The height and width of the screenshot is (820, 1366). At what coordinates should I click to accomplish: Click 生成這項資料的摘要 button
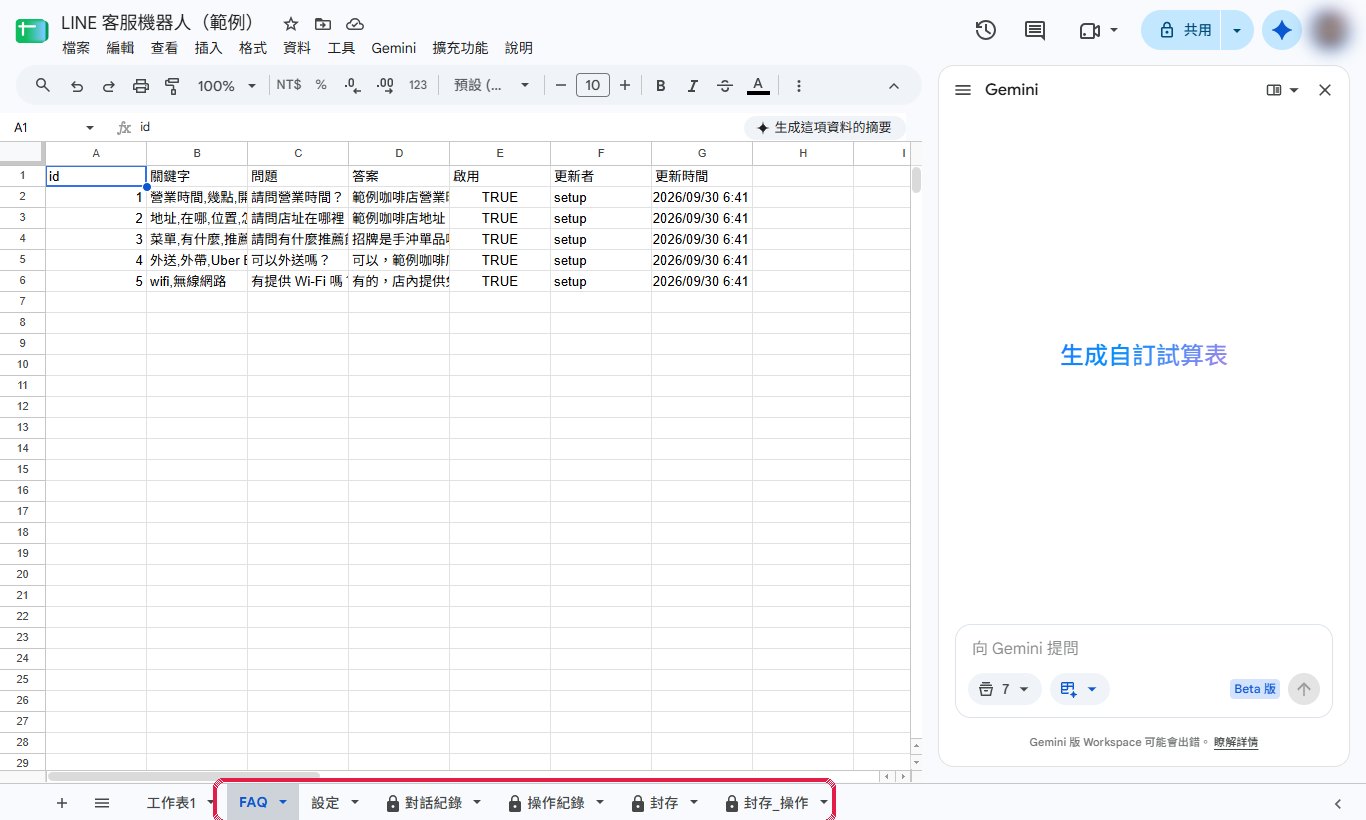click(x=824, y=128)
